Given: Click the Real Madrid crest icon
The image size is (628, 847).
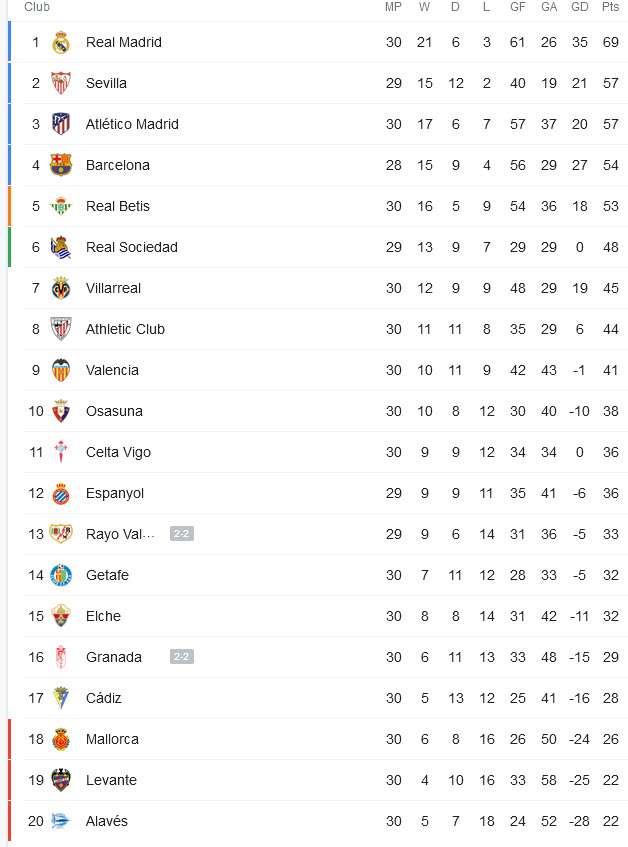Looking at the screenshot, I should coord(61,42).
